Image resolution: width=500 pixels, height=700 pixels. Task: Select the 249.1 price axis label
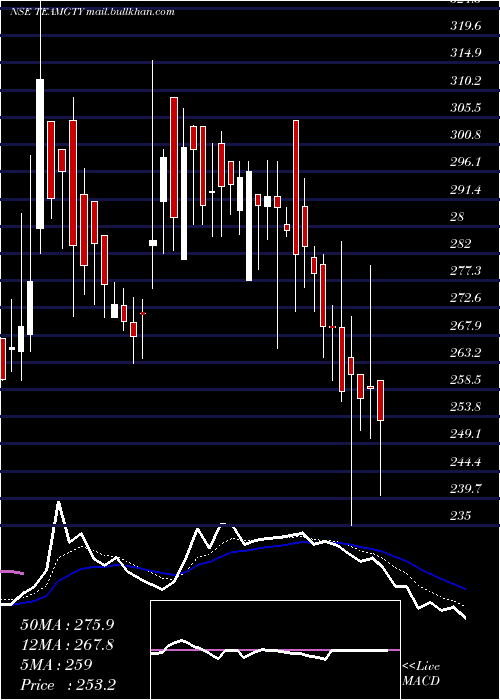(466, 435)
